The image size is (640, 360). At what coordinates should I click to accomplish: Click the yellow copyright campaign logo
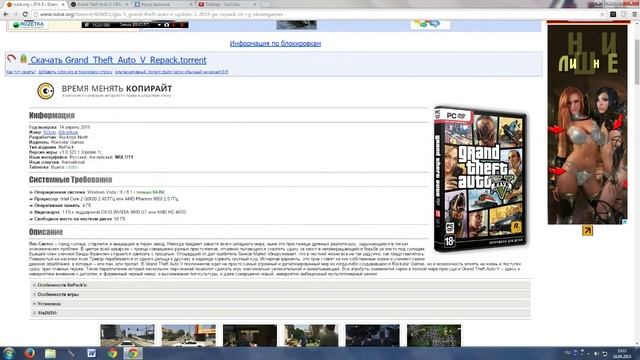coord(46,91)
